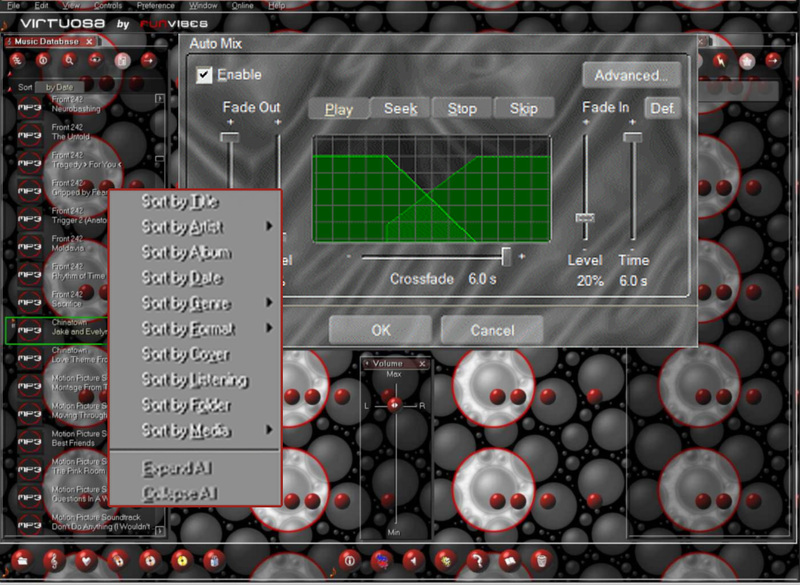800x585 pixels.
Task: Select the Play mode toggle button
Action: (338, 109)
